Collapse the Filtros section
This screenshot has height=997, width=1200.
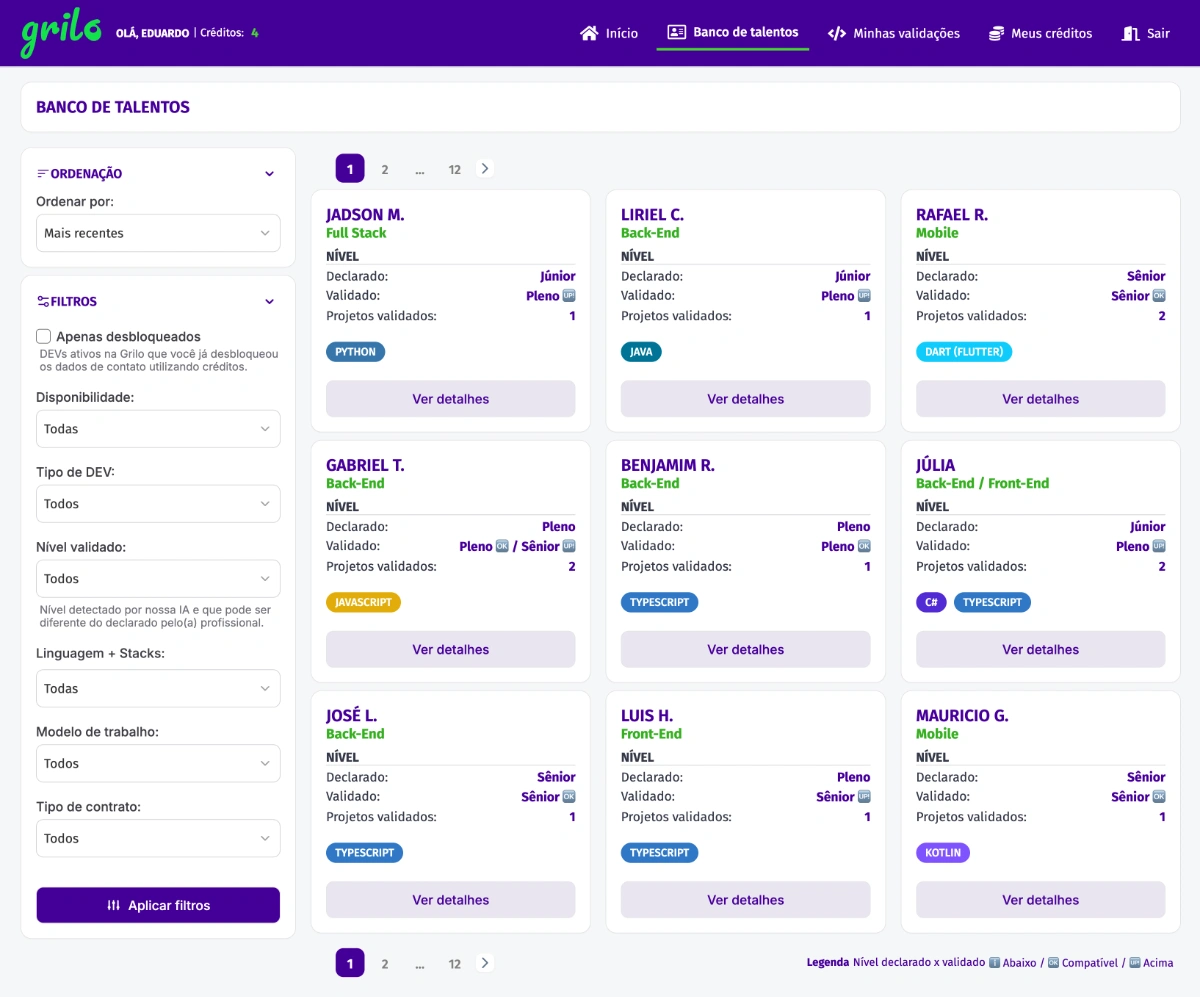[x=269, y=301]
